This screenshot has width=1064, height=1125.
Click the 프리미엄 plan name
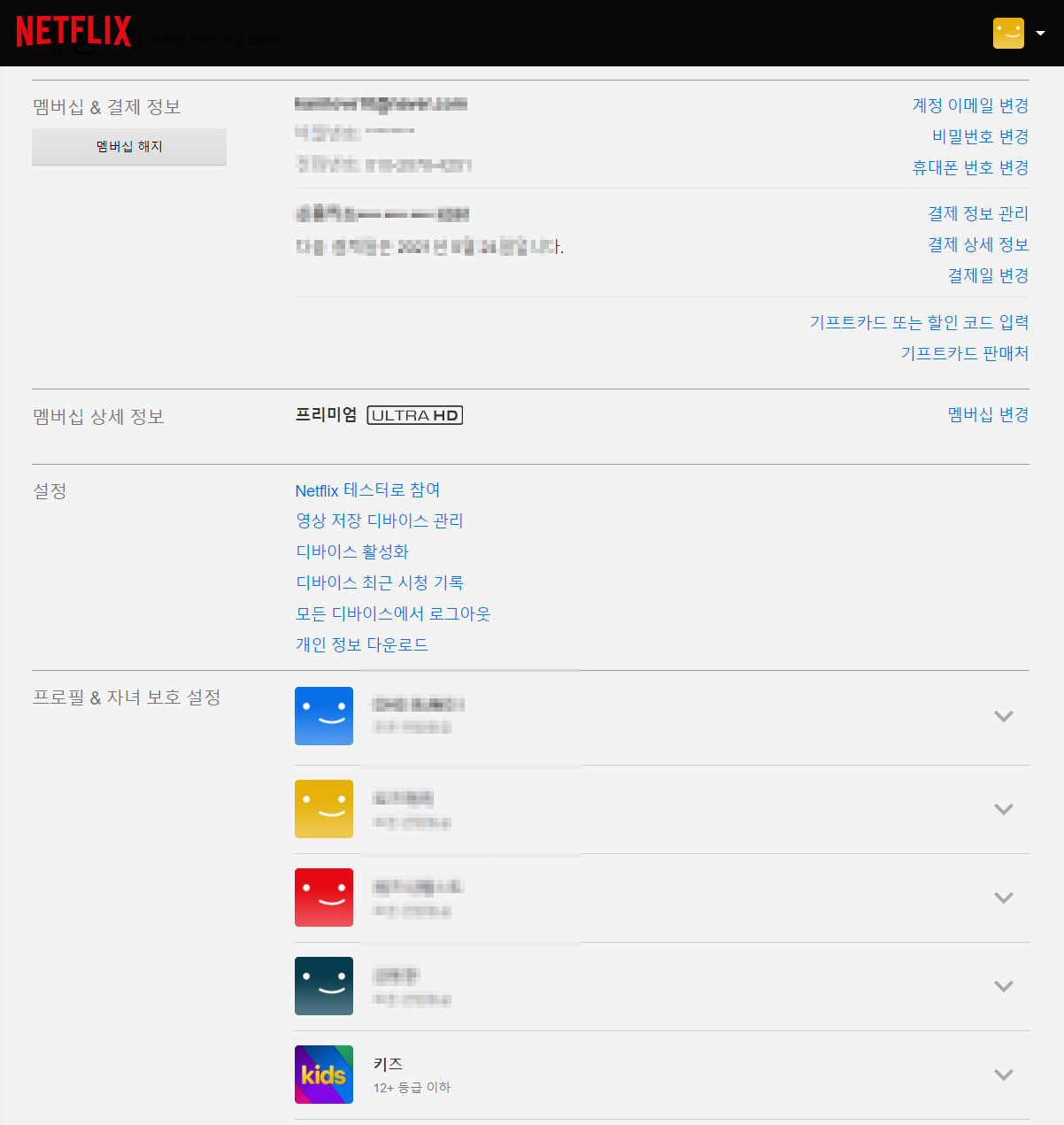326,414
